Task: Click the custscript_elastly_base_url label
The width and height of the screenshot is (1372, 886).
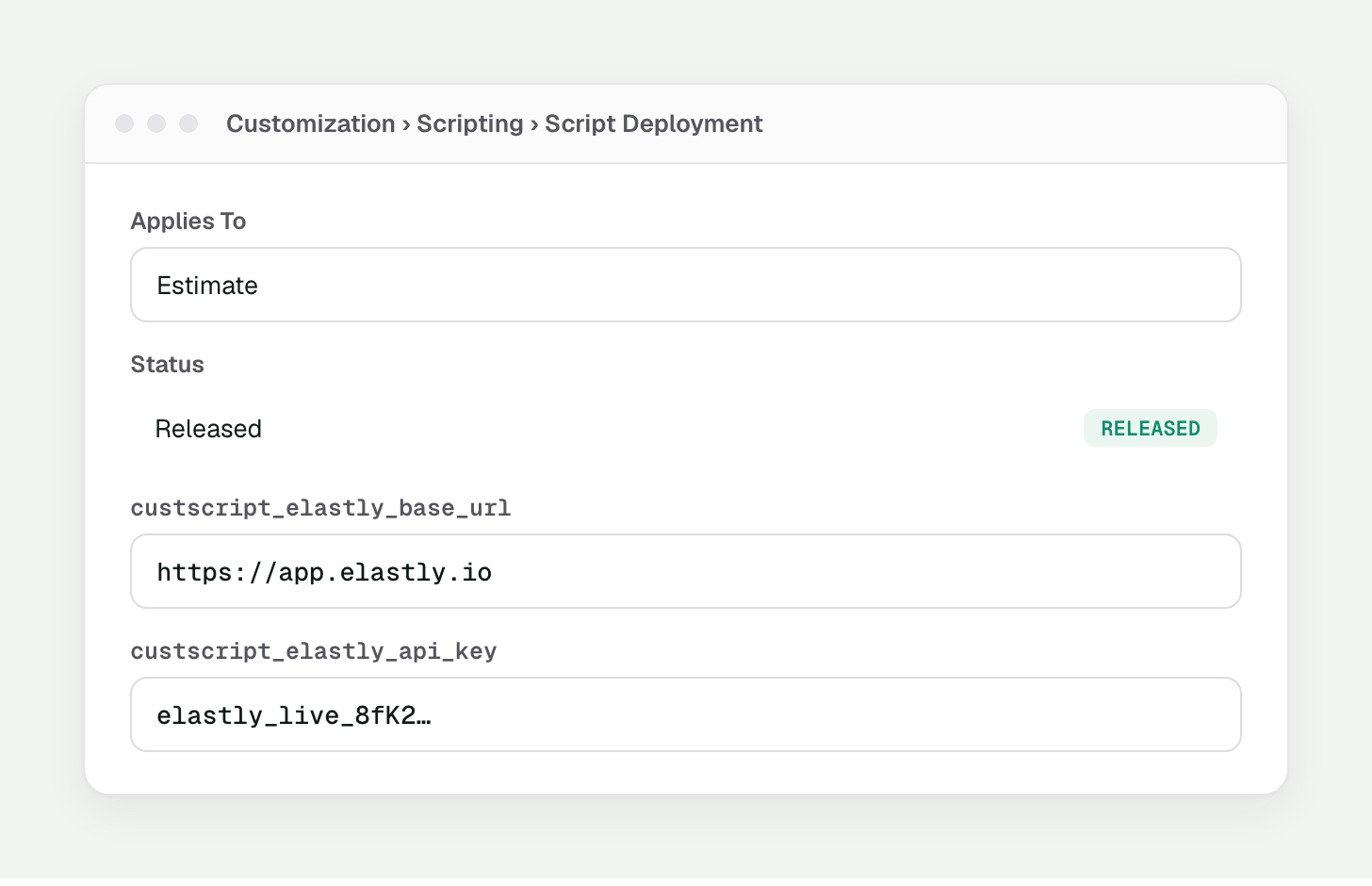Action: tap(320, 508)
